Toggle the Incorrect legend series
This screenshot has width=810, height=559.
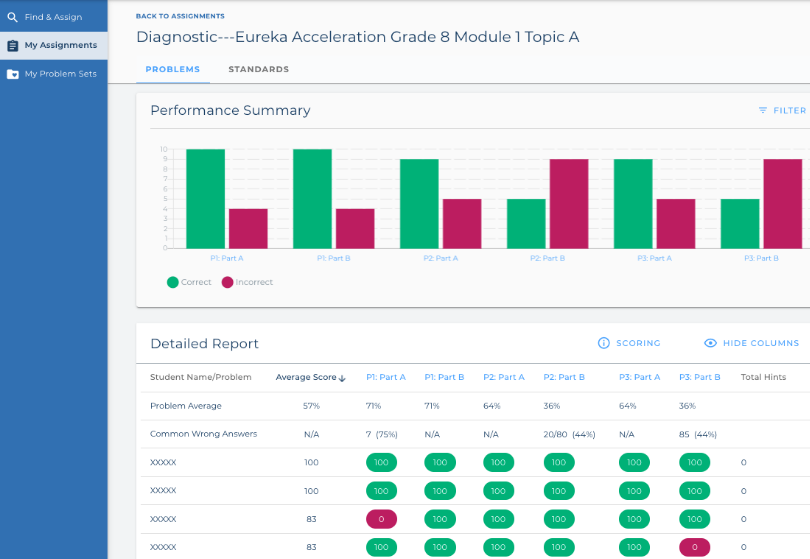click(228, 282)
